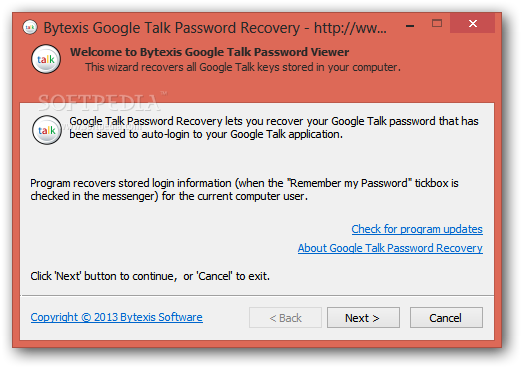Click the talk icon beside the description paragraph

47,130
